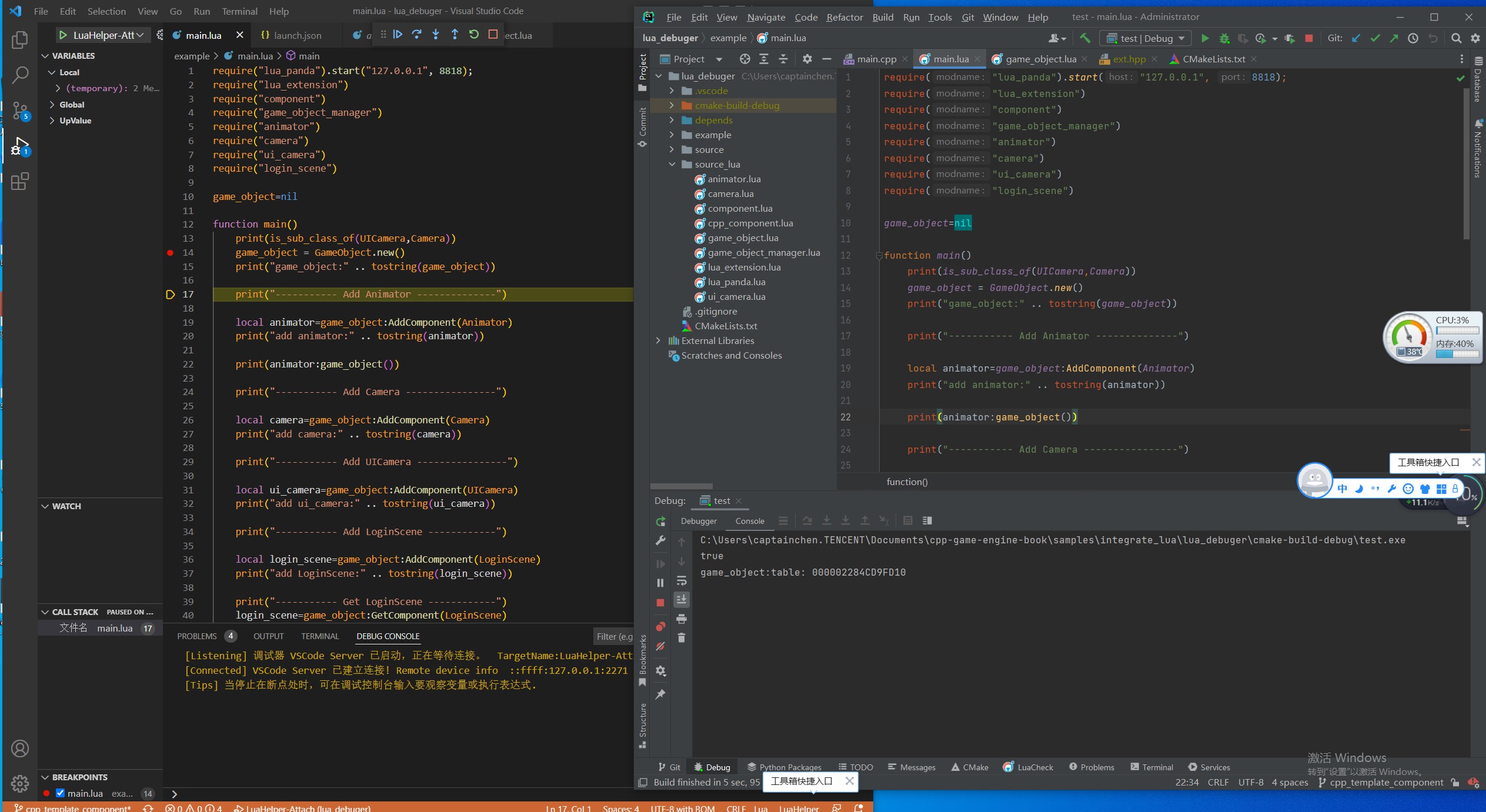The width and height of the screenshot is (1486, 812).
Task: Collapse the source_lua folder in CLion
Action: [x=672, y=164]
